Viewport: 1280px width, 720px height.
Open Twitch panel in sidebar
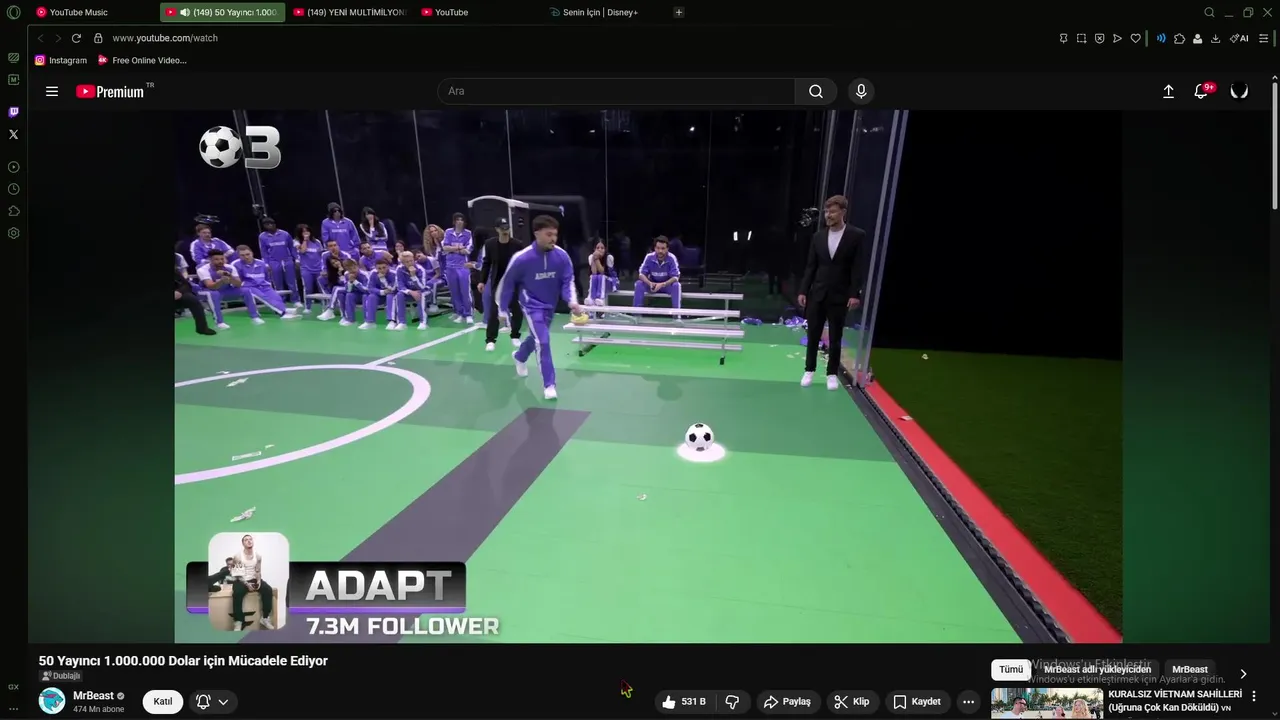click(x=13, y=112)
